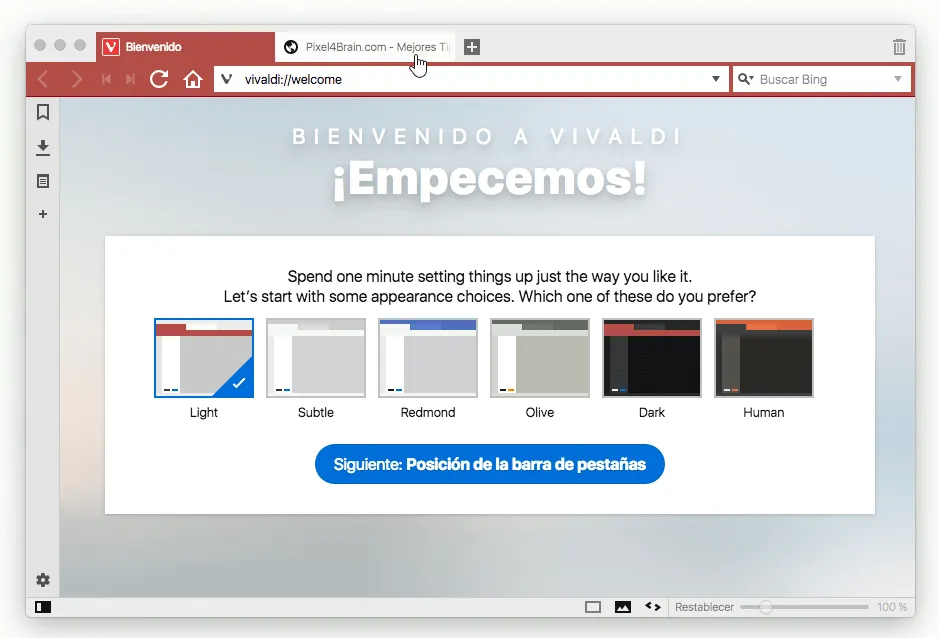
Task: Open the Bookmarks panel icon
Action: click(x=43, y=112)
